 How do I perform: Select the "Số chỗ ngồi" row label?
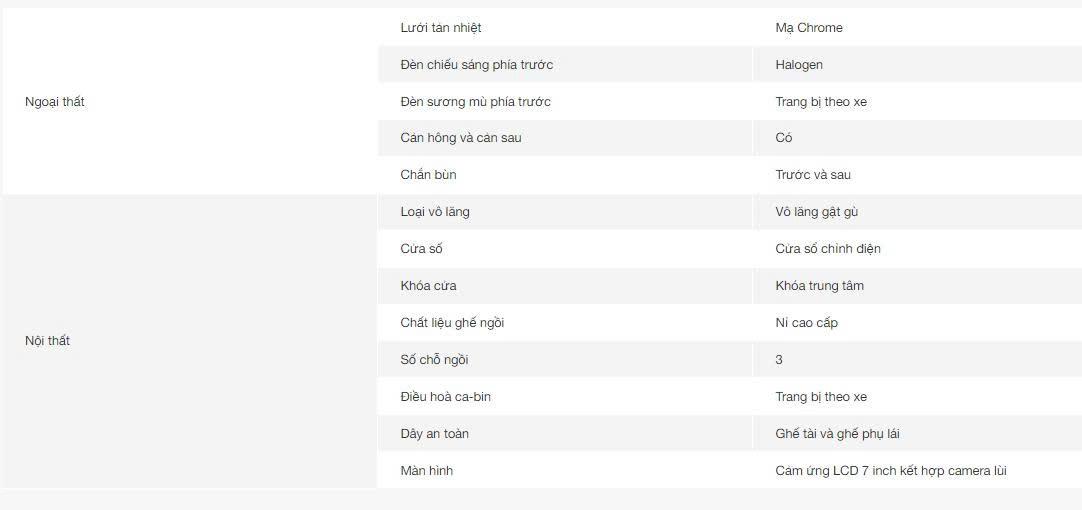click(435, 360)
